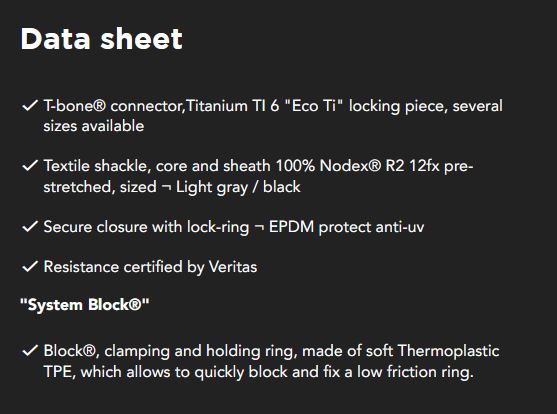Click the checkmark beside Textile shackle line
The width and height of the screenshot is (557, 414).
point(30,166)
